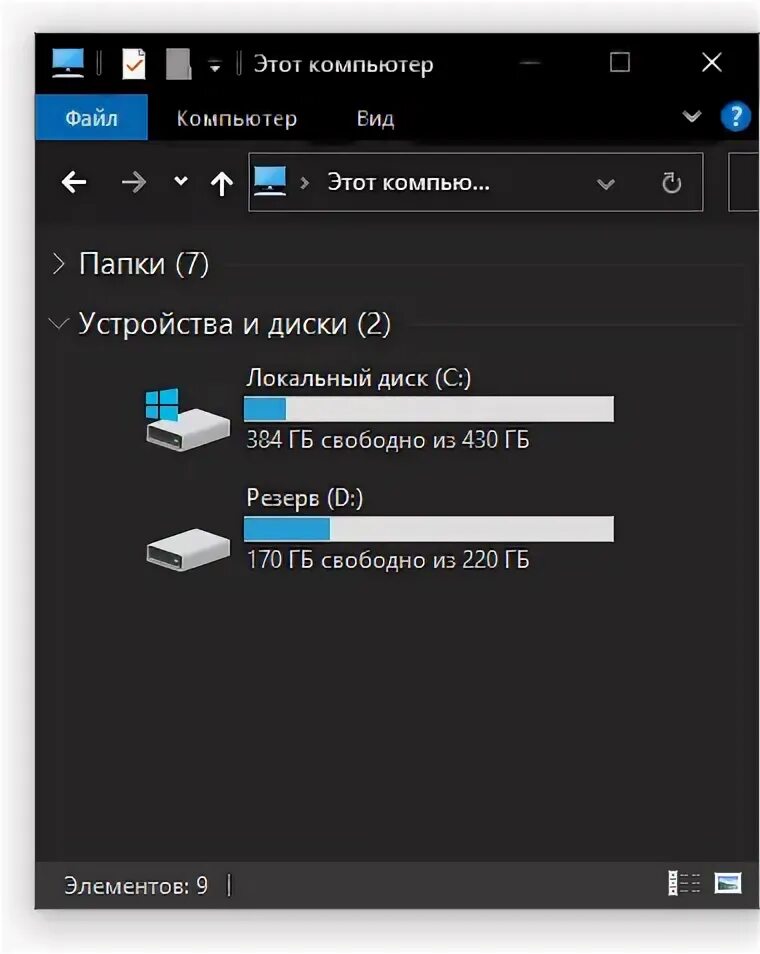Click the New Folder icon in title bar
This screenshot has width=760, height=954.
(178, 64)
